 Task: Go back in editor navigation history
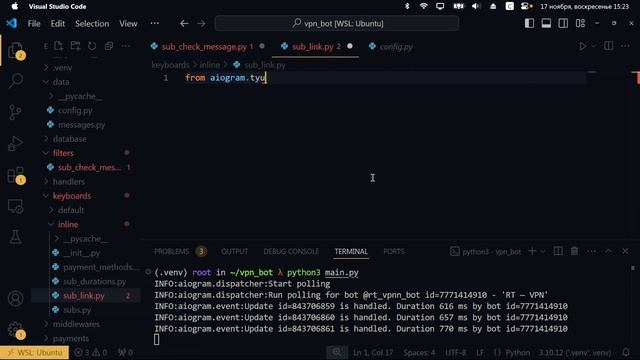(184, 24)
